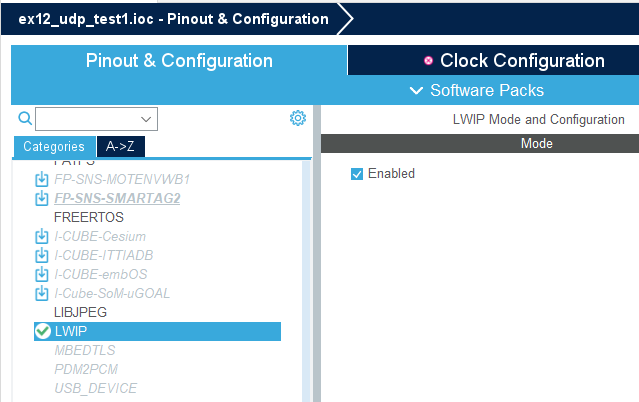Screen dimensions: 639x402
Task: Select the MBEDTLS entry
Action: [85, 350]
